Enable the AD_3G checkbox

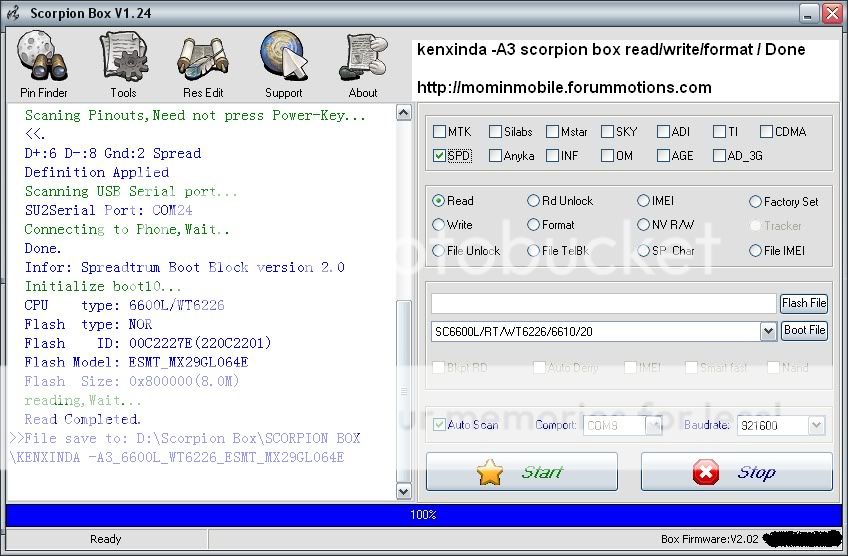pos(719,156)
